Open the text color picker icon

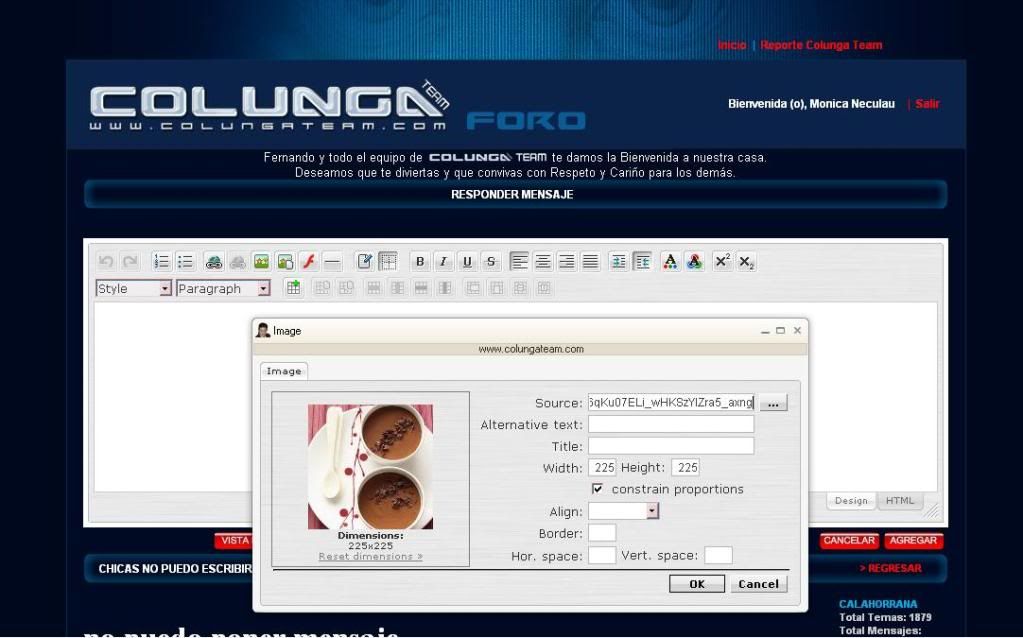point(670,262)
